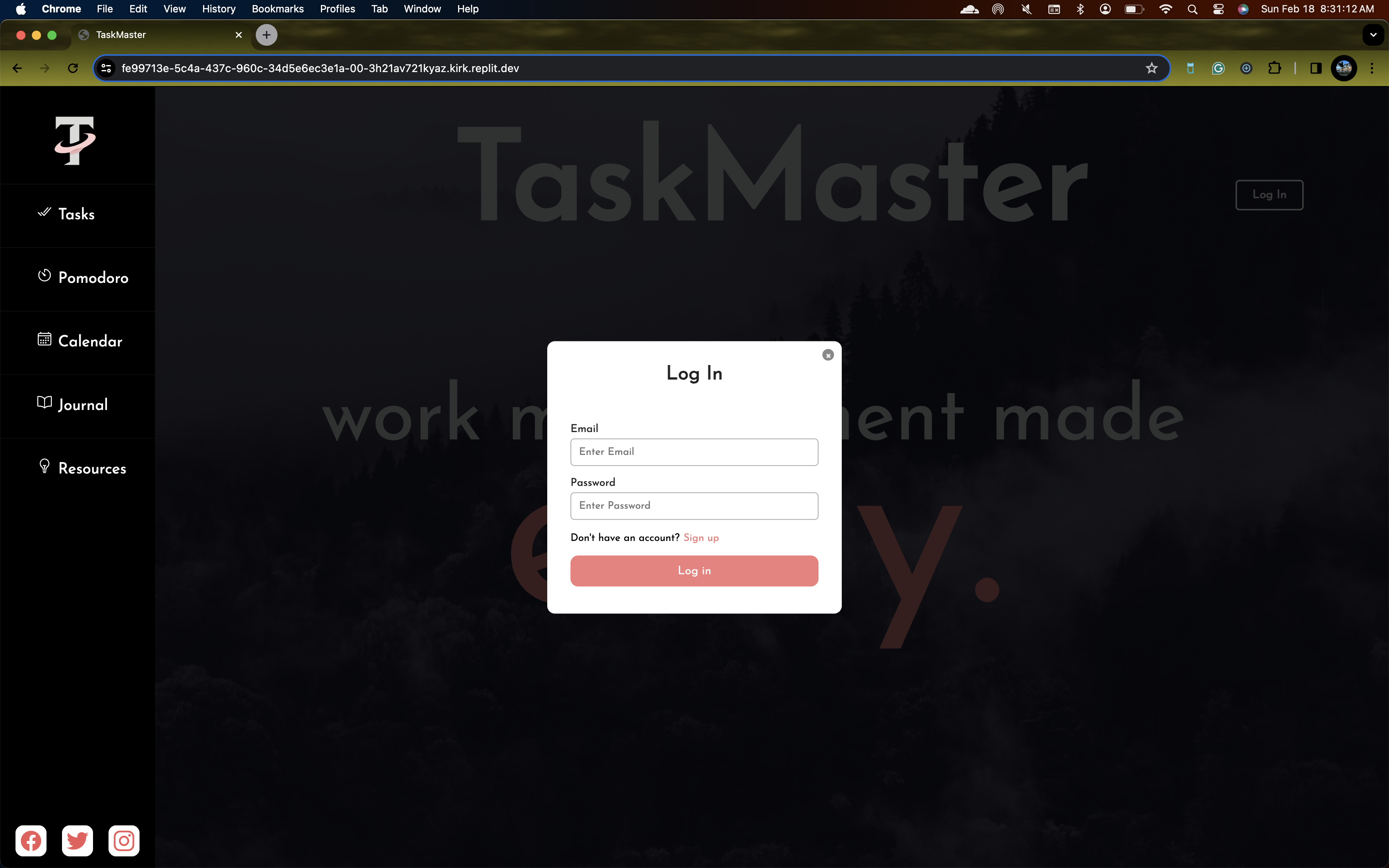Bookmark this page with the star icon

pos(1151,68)
